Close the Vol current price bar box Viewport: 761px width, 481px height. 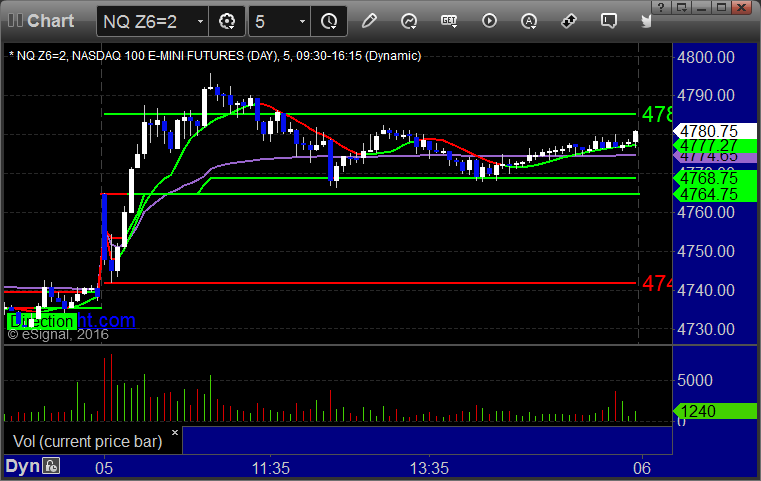coord(175,432)
